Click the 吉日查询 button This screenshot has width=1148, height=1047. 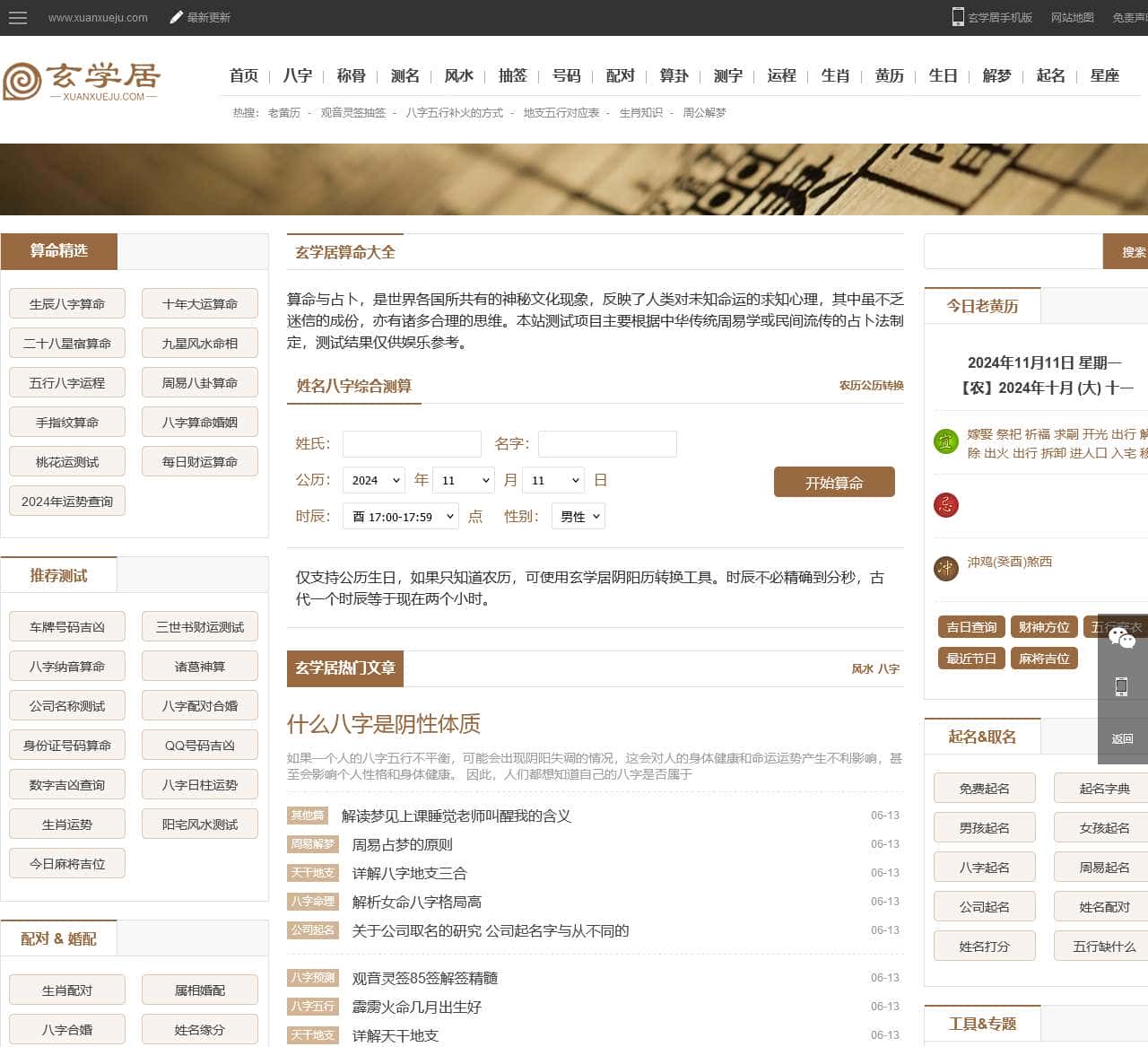[971, 627]
